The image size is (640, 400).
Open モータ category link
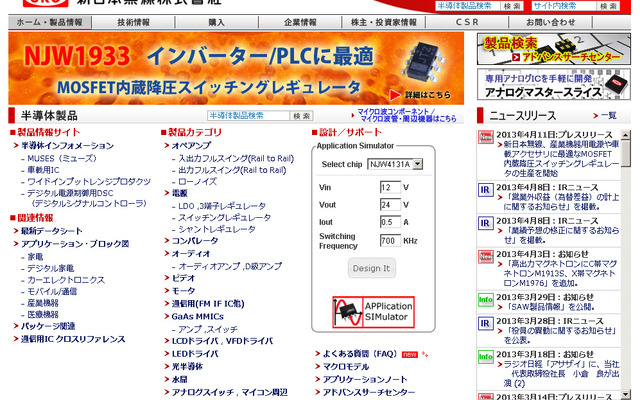(183, 291)
